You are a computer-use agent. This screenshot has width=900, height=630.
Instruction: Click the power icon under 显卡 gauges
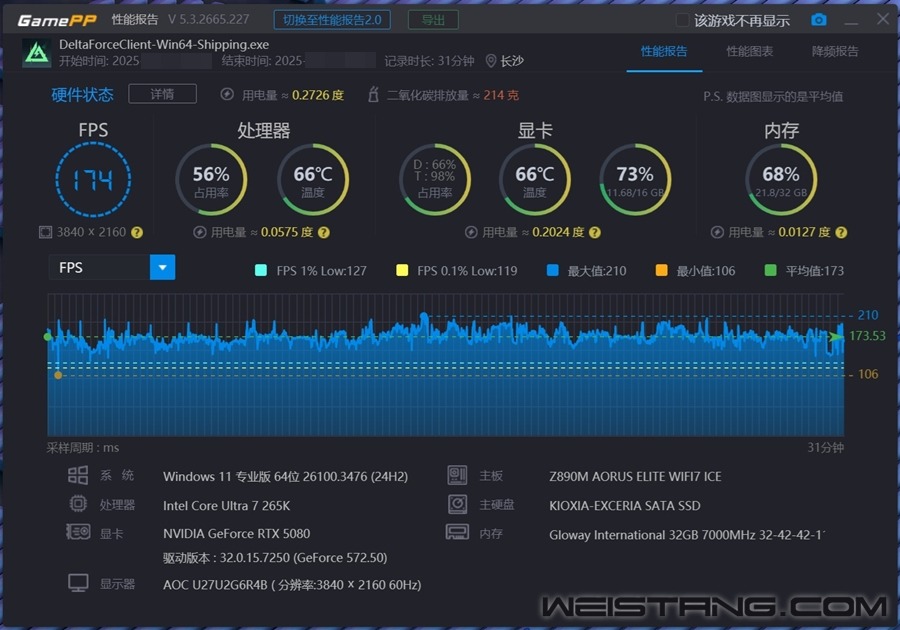tap(471, 232)
